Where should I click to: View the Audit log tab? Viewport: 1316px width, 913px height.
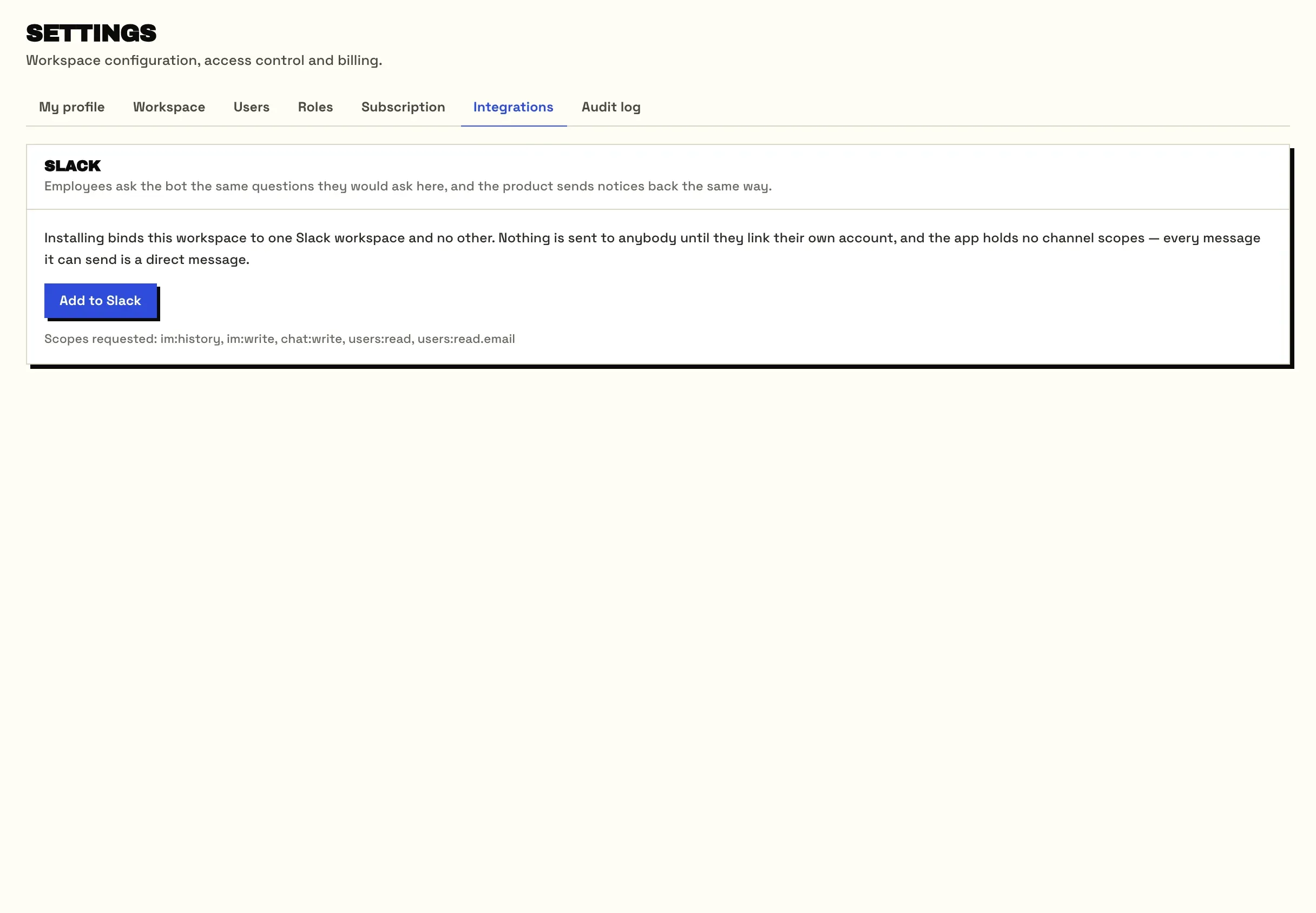(x=610, y=107)
